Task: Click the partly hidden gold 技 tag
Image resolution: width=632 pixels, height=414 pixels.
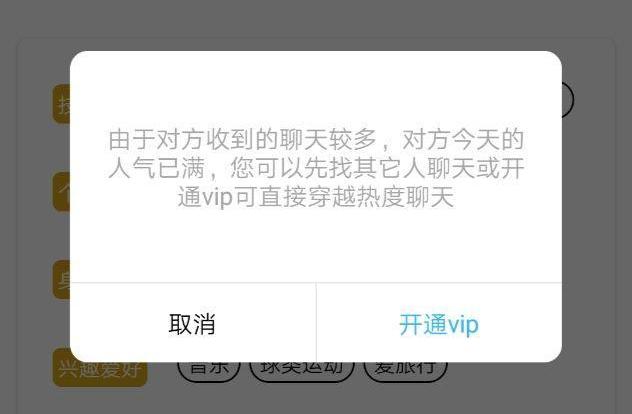Action: 61,104
